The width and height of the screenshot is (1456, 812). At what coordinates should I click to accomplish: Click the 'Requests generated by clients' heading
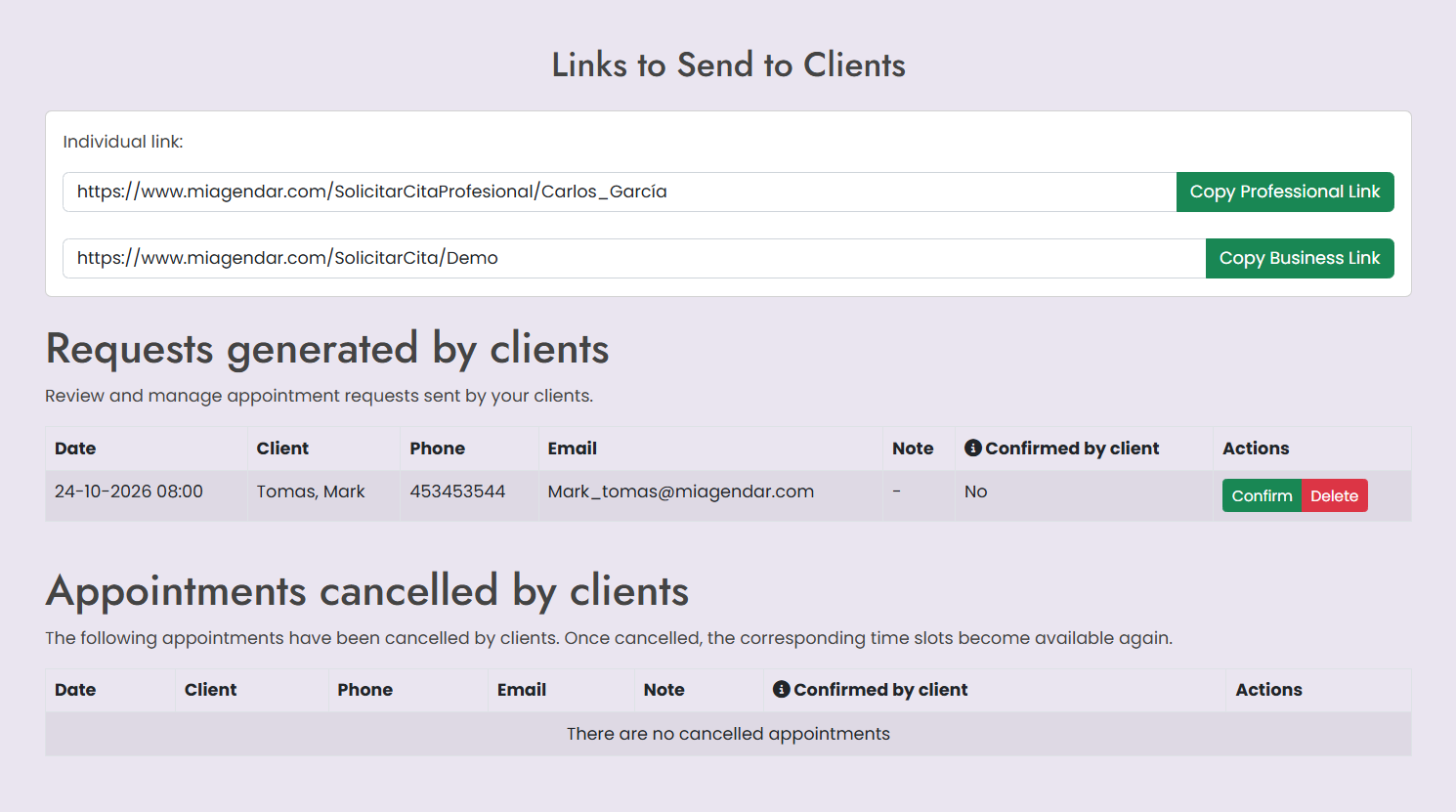[327, 349]
